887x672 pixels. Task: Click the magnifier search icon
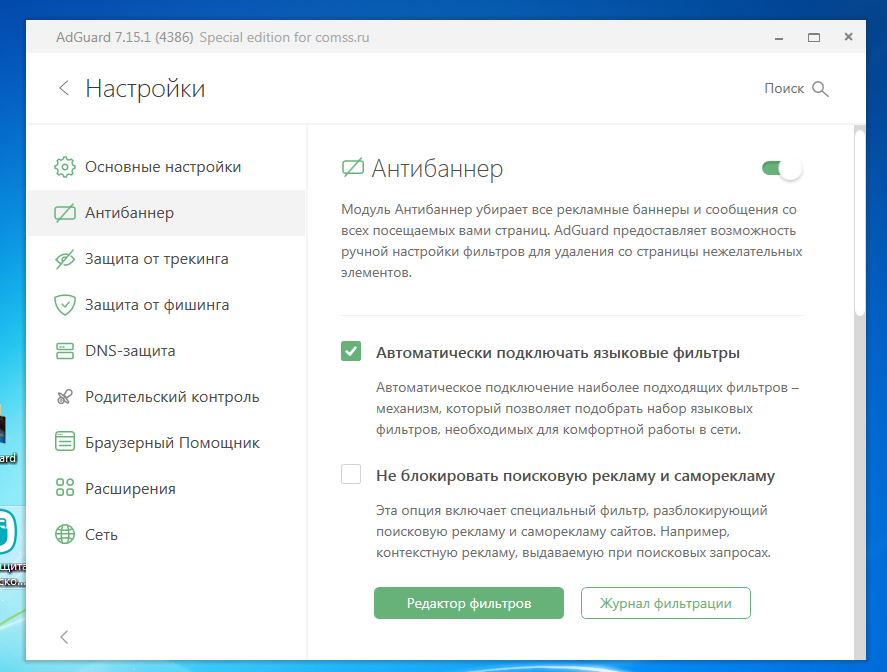click(820, 89)
